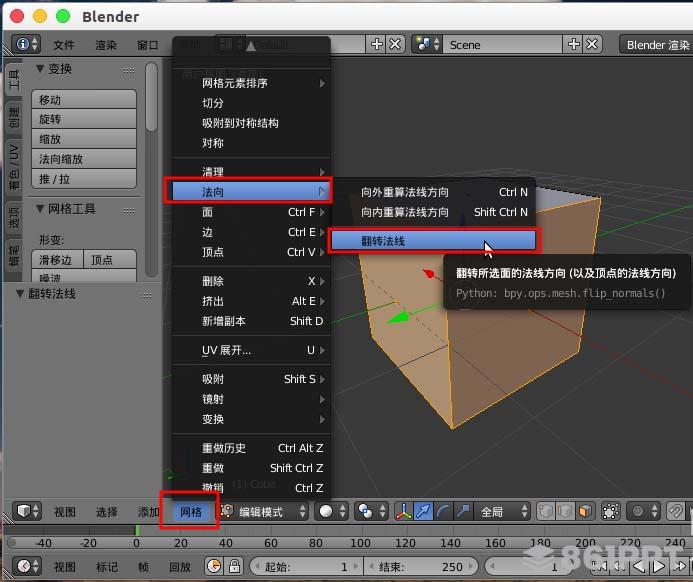This screenshot has height=582, width=693.
Task: Click the 结束 frame field
Action: [421, 566]
